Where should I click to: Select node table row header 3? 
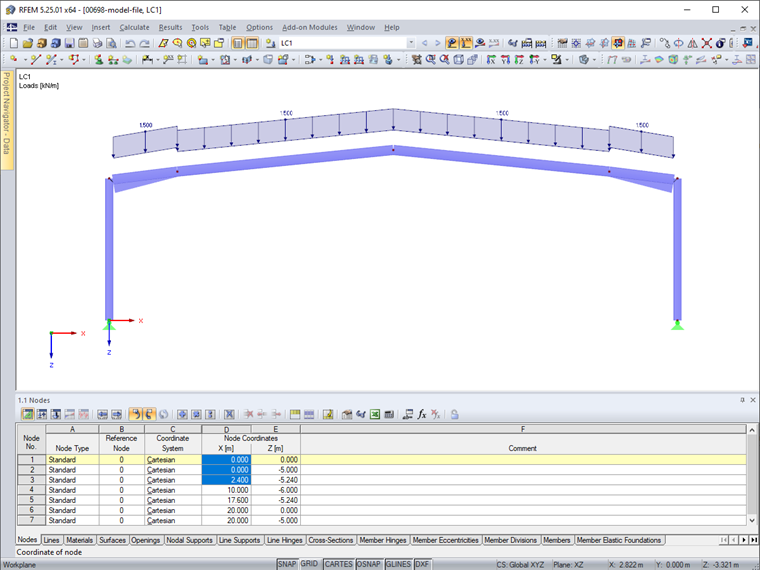32,480
